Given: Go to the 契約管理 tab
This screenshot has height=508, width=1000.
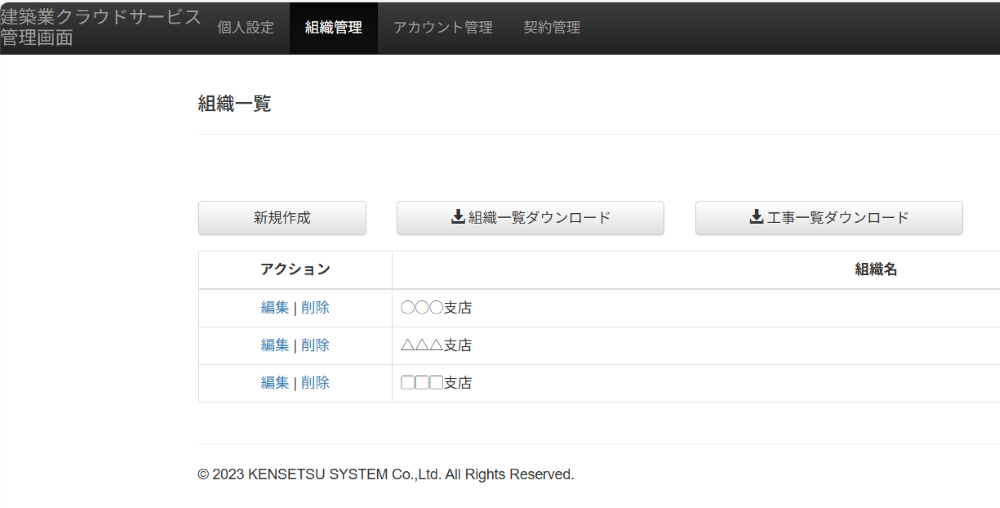Looking at the screenshot, I should tap(551, 28).
